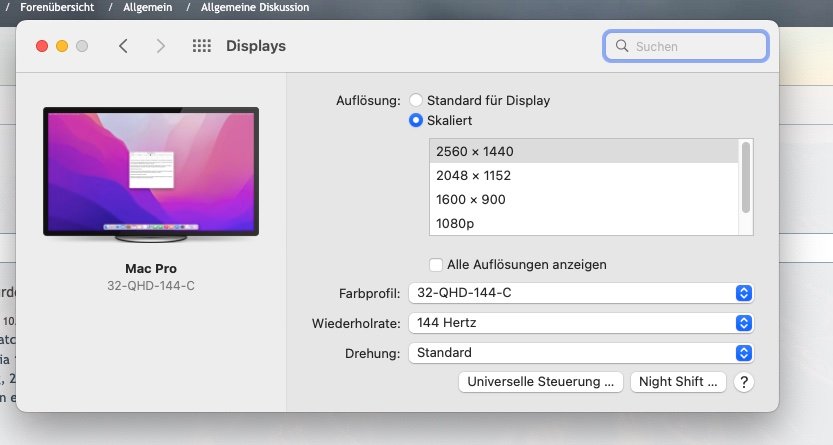Click the magnifying glass search icon
Screen dimensions: 833x445
pyautogui.click(x=622, y=46)
